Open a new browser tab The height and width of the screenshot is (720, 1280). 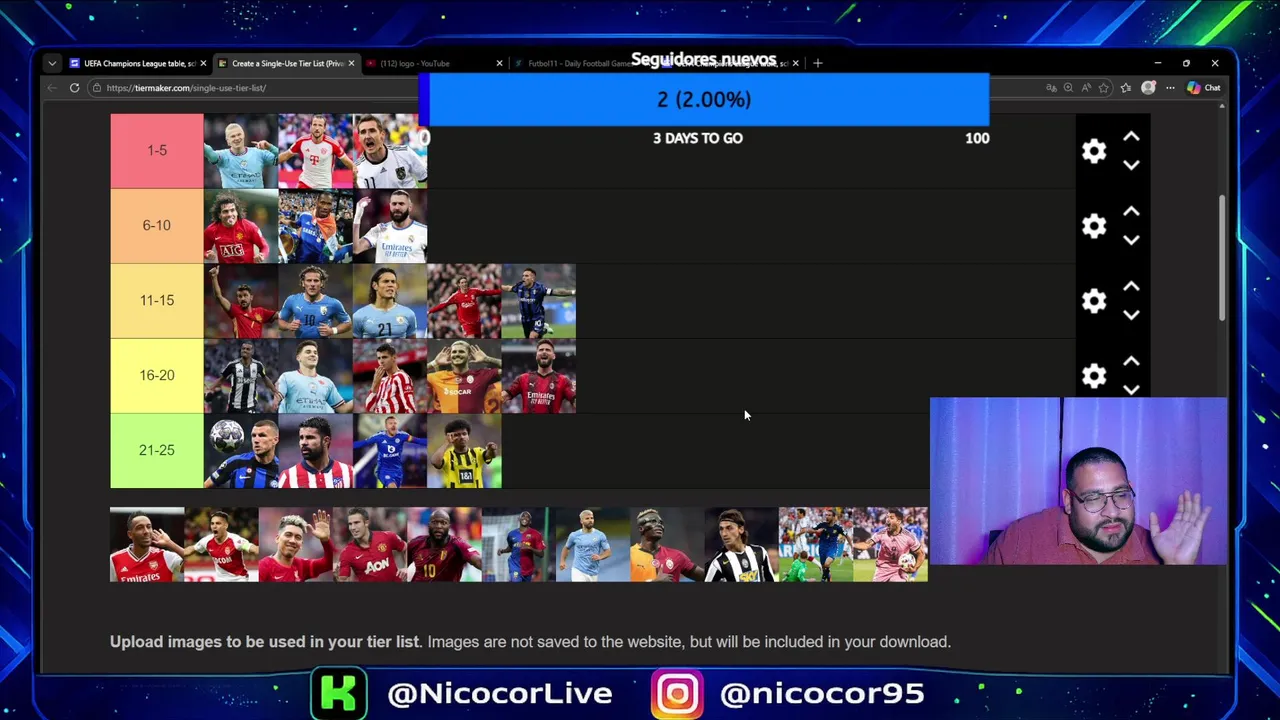pyautogui.click(x=818, y=63)
